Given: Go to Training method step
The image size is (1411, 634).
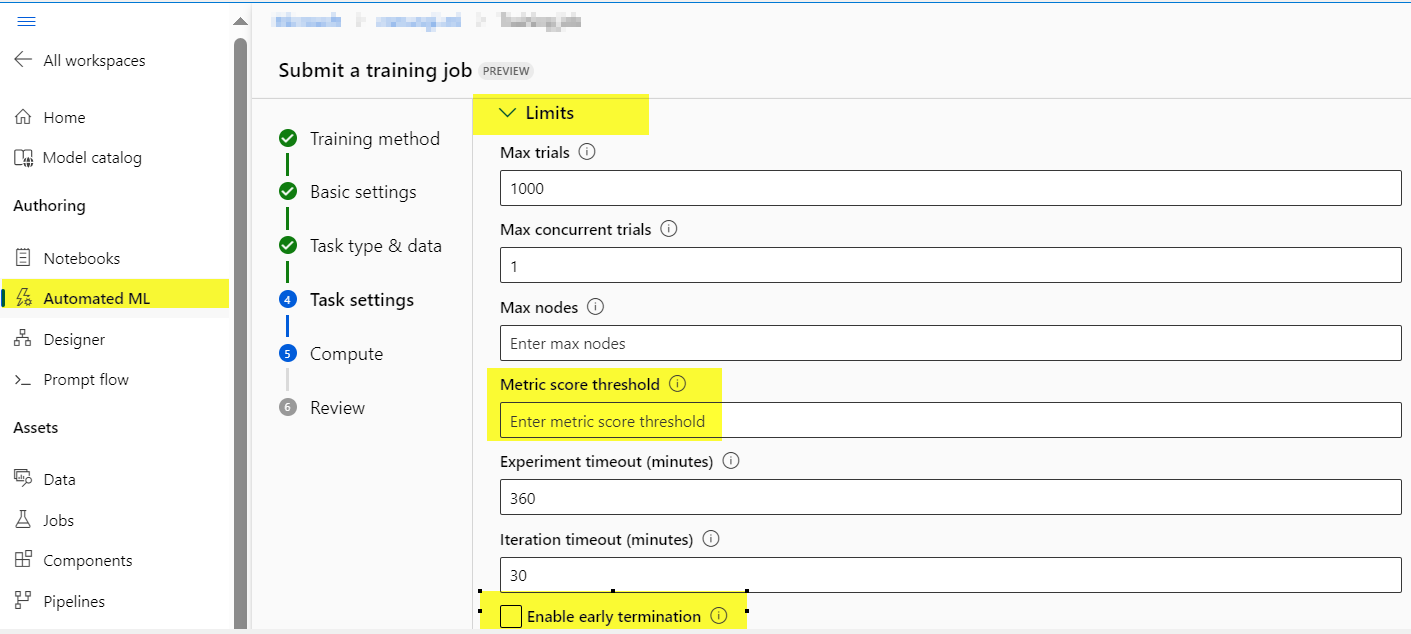Looking at the screenshot, I should pos(375,139).
